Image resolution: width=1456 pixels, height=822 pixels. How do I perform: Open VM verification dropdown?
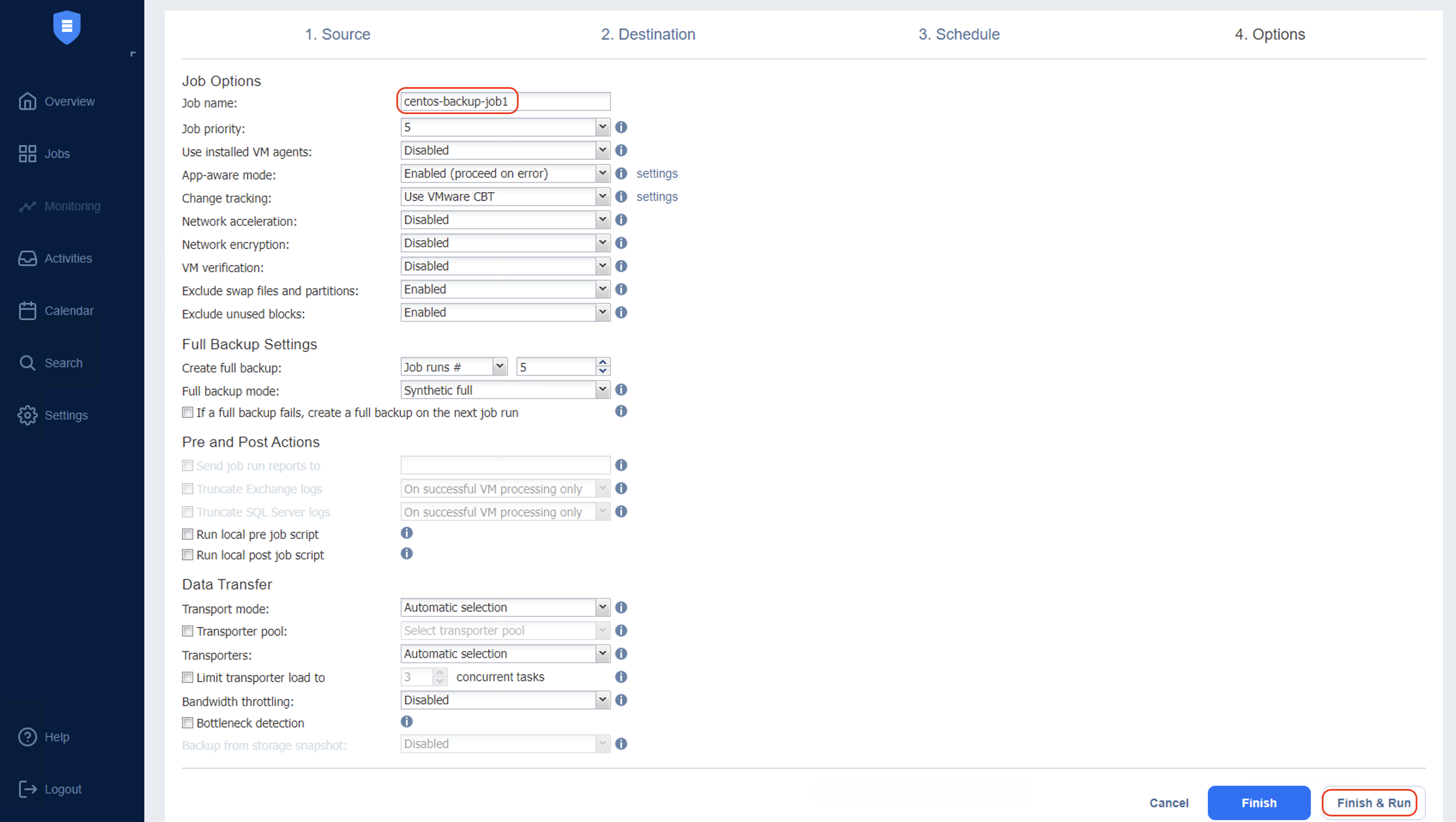point(505,266)
